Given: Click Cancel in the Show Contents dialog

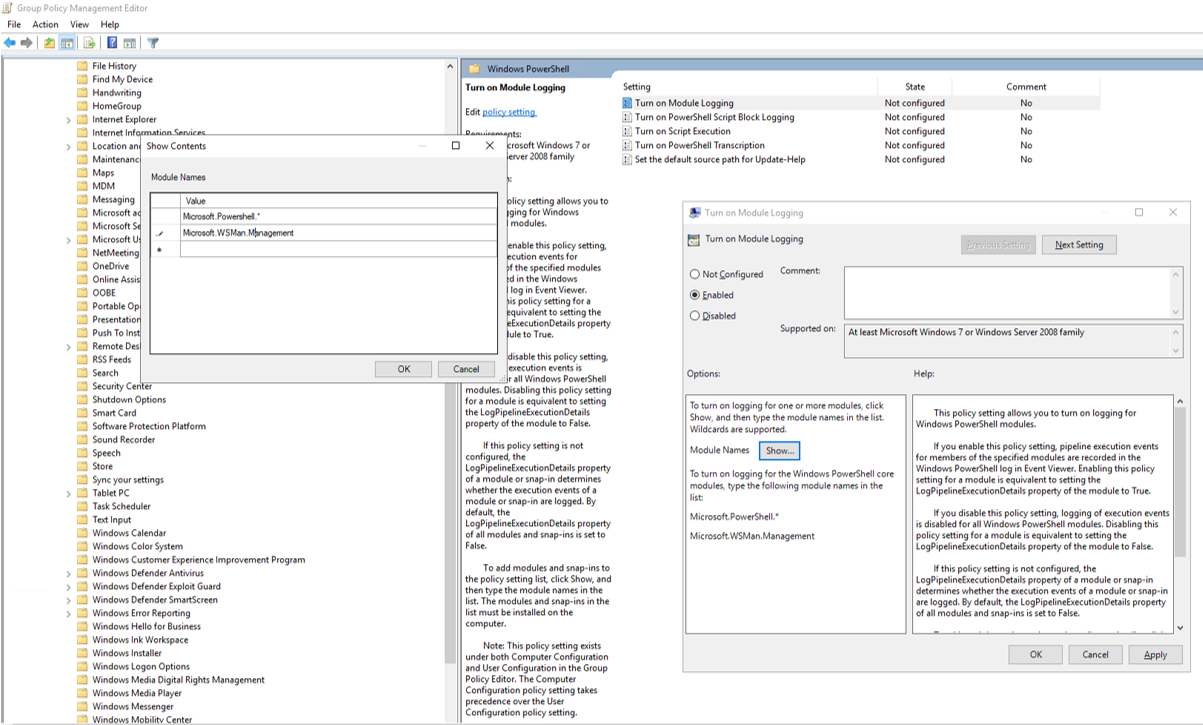Looking at the screenshot, I should pos(466,369).
